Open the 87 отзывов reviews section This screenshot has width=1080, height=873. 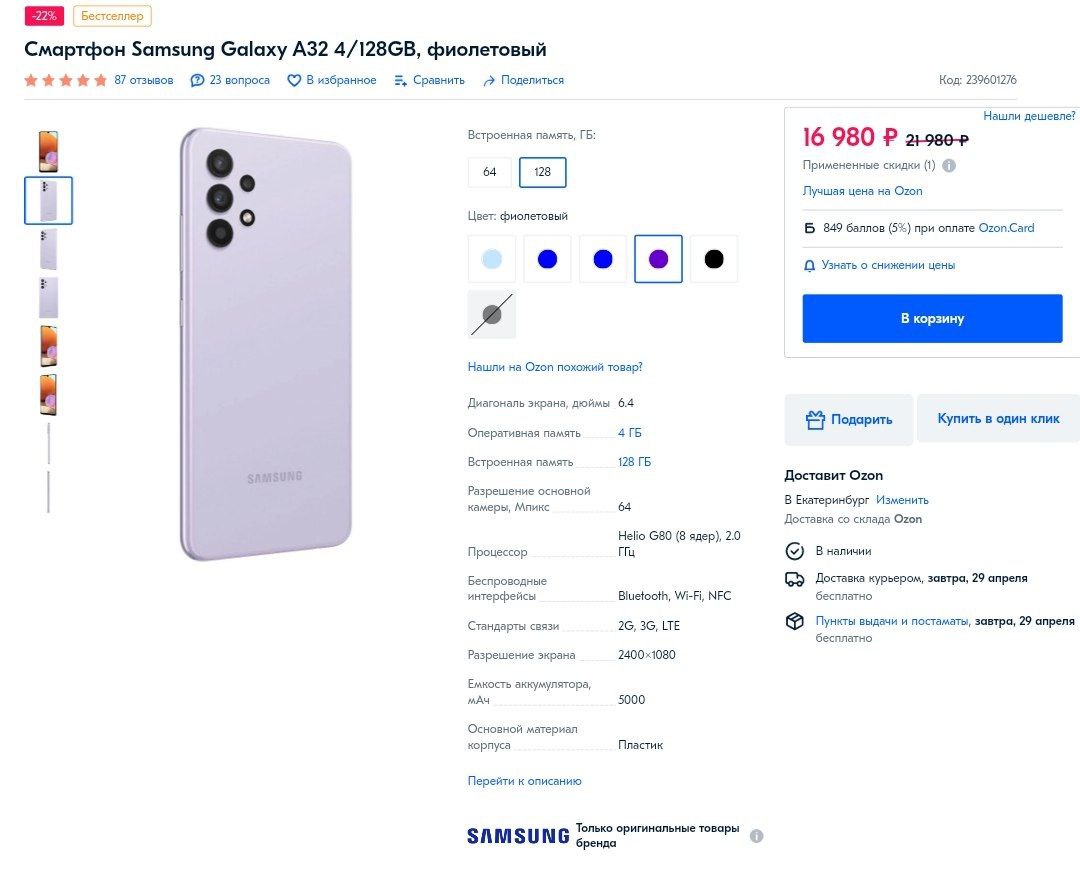coord(144,80)
